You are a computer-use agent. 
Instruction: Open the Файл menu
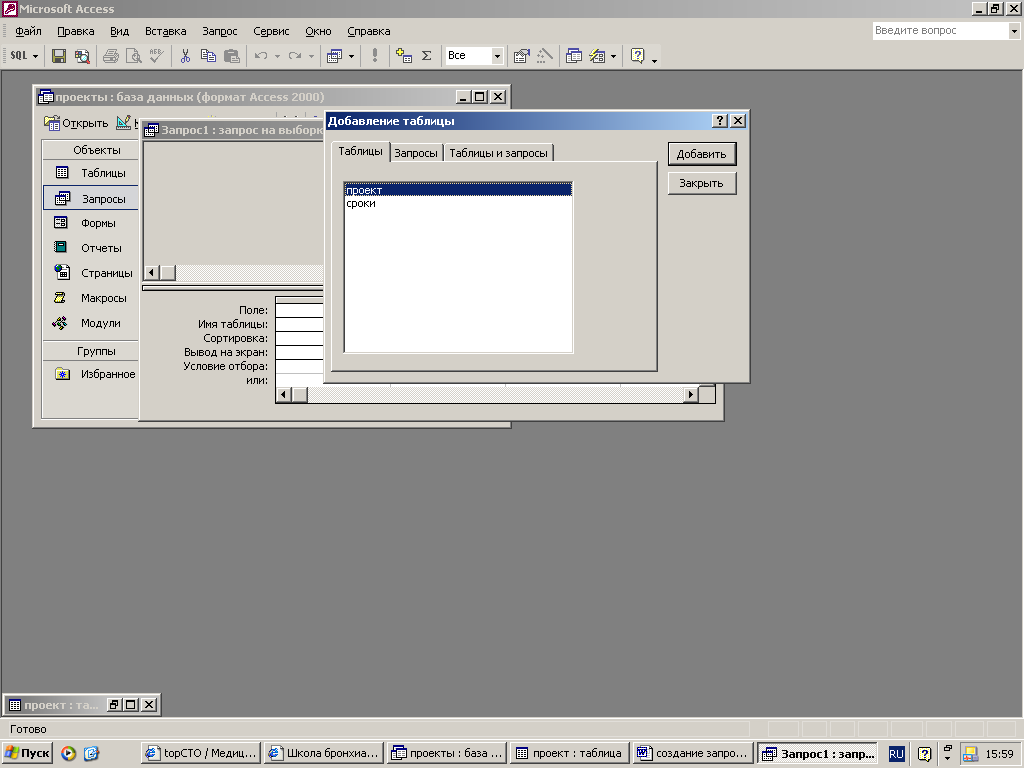pyautogui.click(x=28, y=31)
